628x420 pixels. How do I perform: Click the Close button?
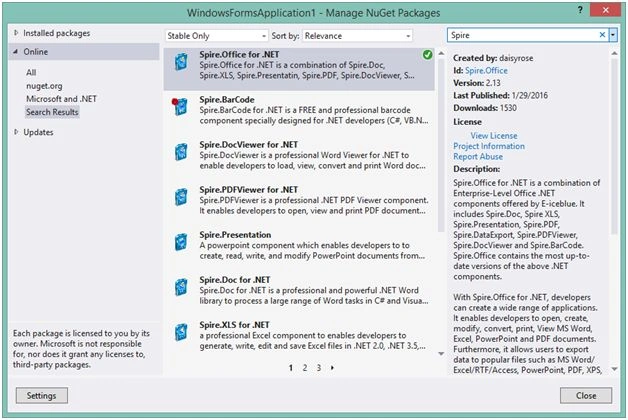click(x=586, y=396)
